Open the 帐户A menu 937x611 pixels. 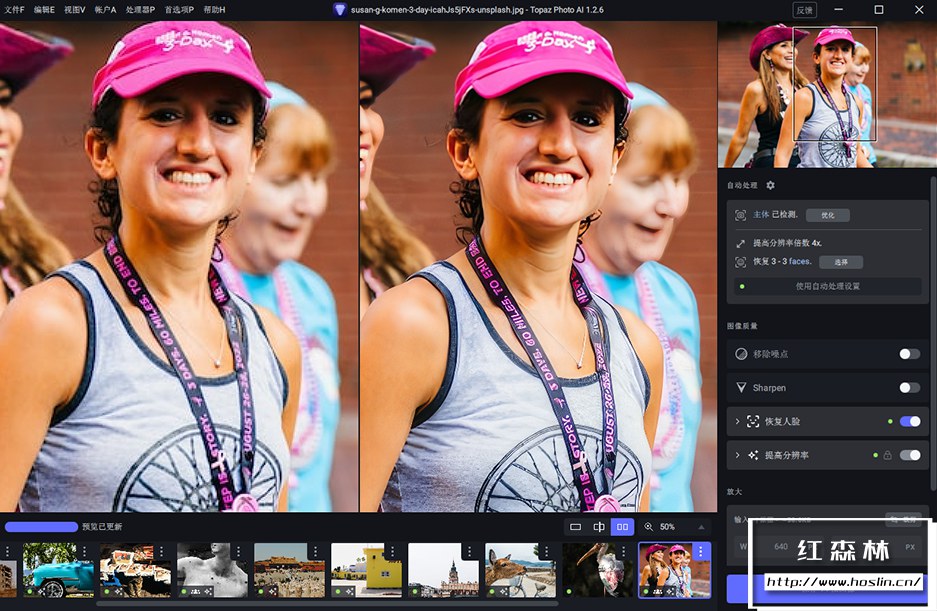(105, 10)
